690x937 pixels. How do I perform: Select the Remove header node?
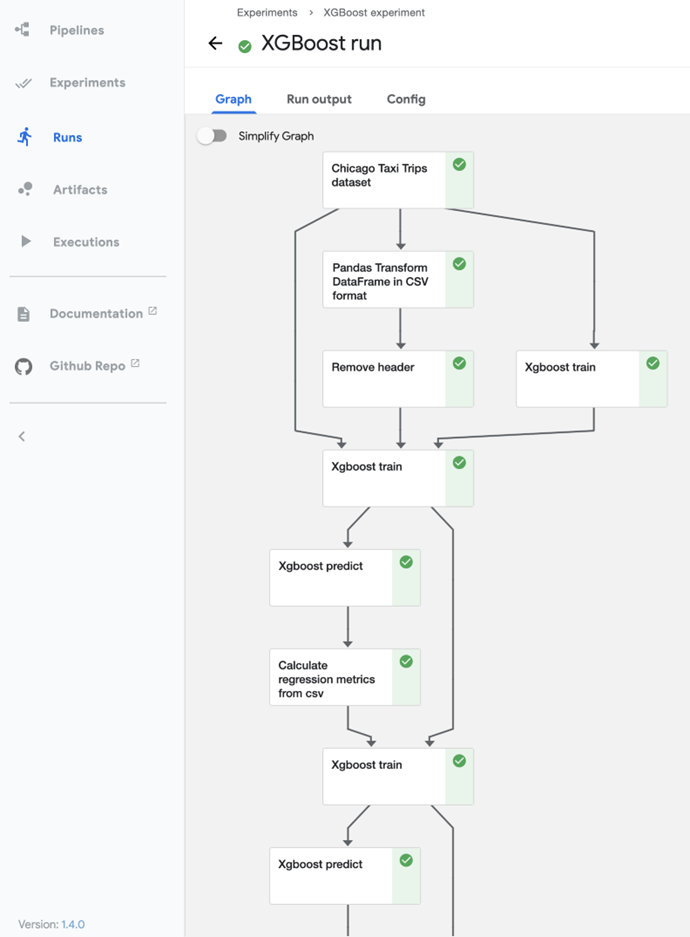[x=385, y=378]
